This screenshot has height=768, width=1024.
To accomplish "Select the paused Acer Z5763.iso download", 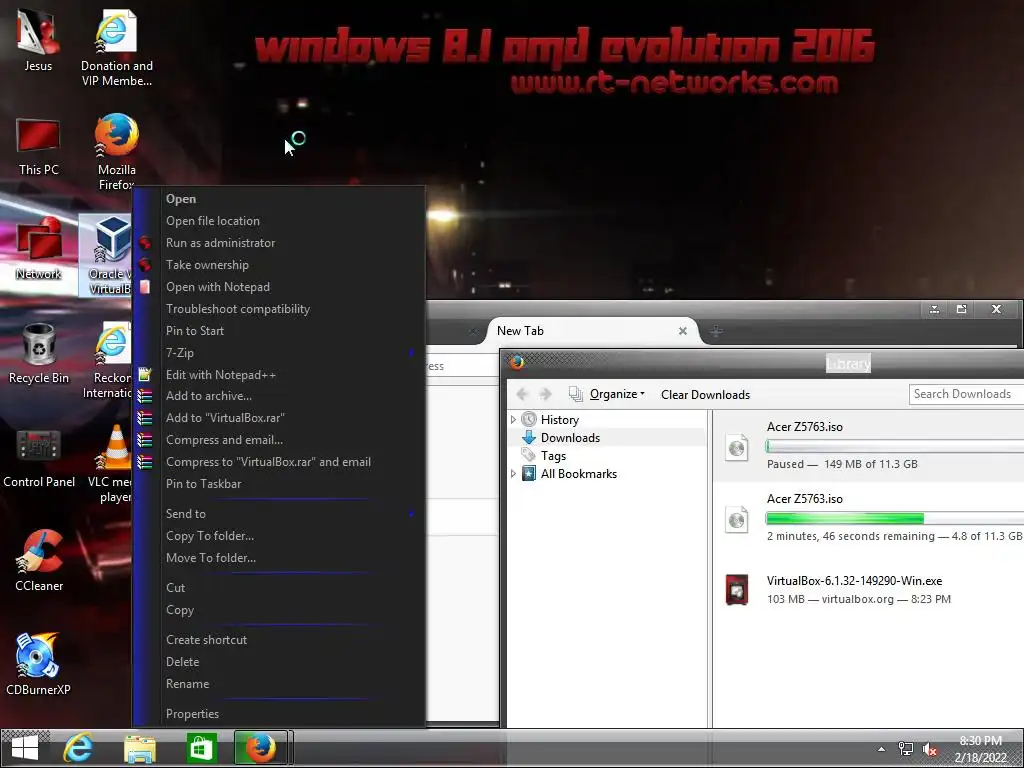I will (x=869, y=446).
